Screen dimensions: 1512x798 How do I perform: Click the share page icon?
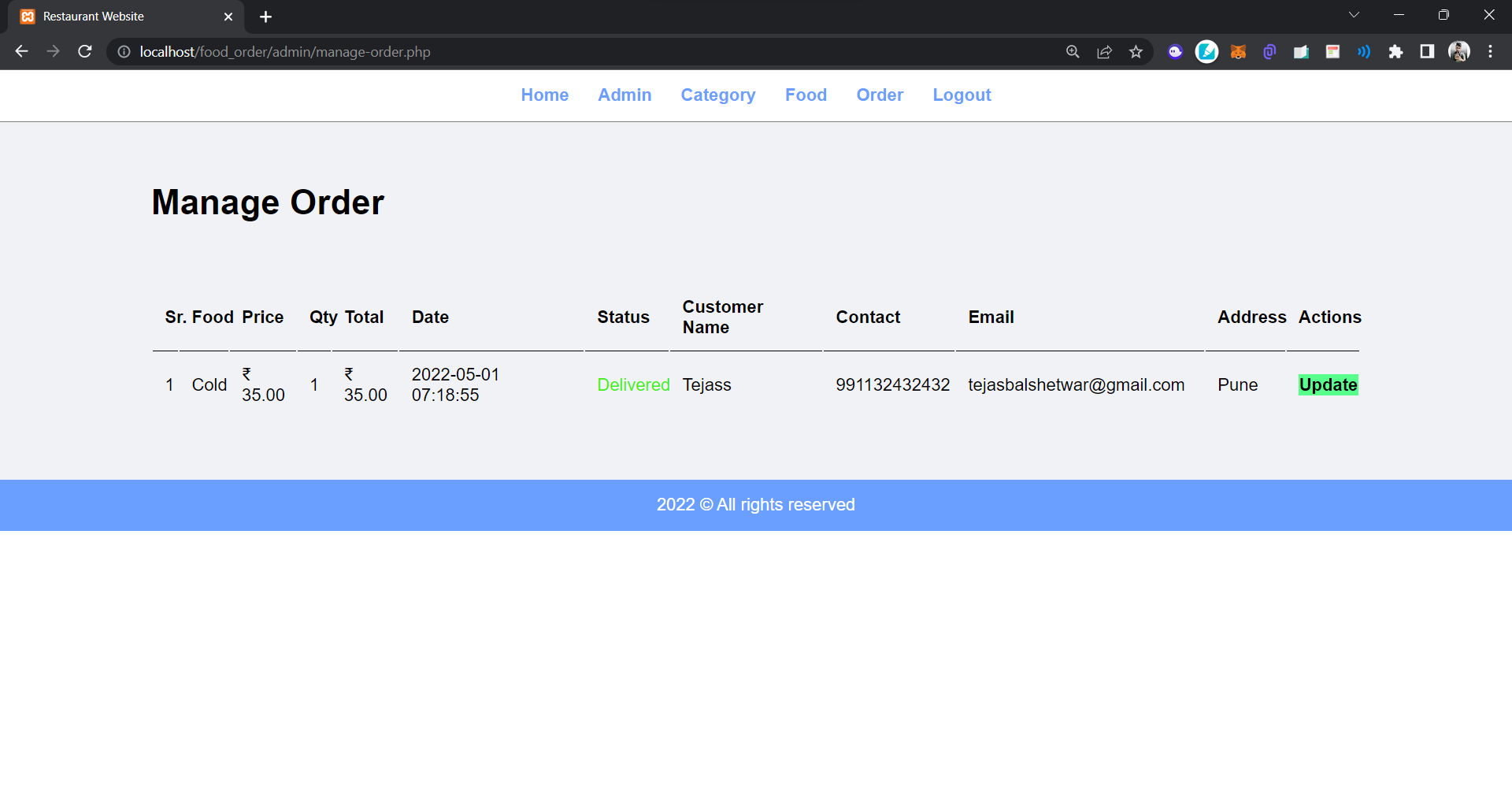pos(1104,52)
